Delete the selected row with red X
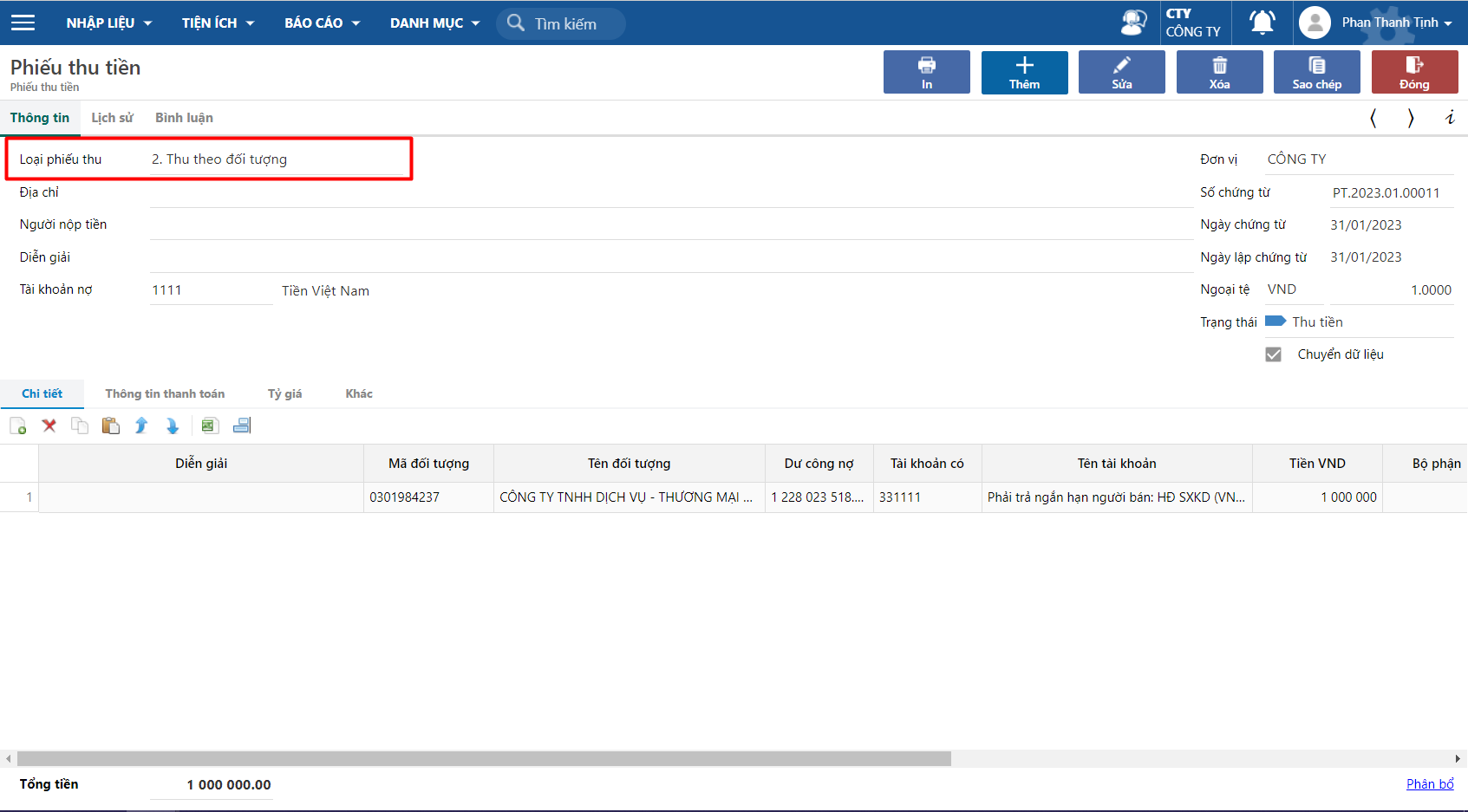Viewport: 1468px width, 812px height. point(49,425)
